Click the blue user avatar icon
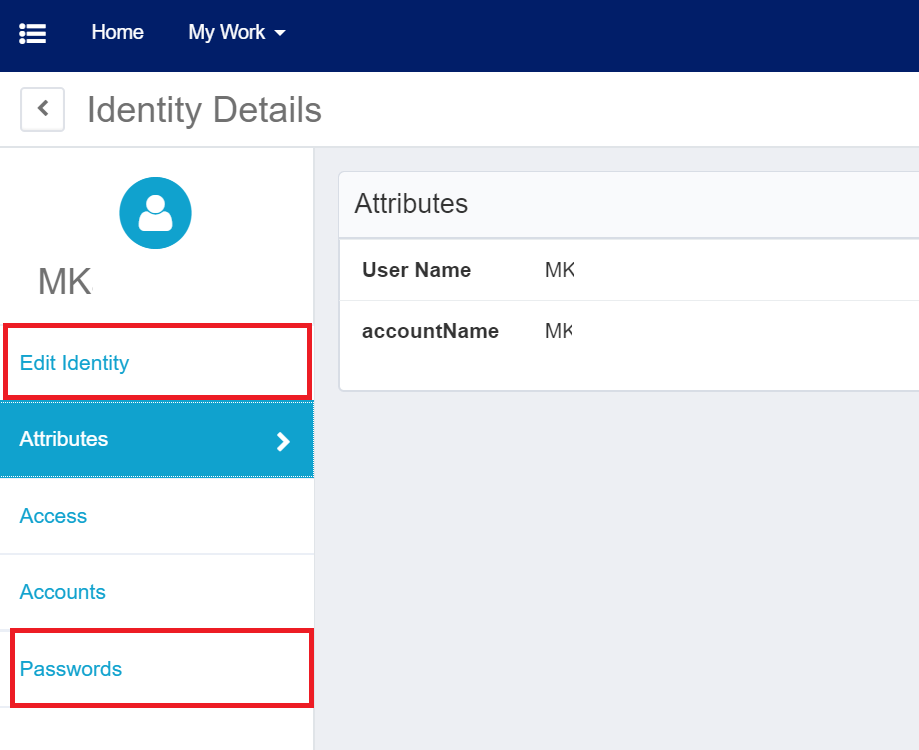This screenshot has height=750, width=919. point(155,213)
